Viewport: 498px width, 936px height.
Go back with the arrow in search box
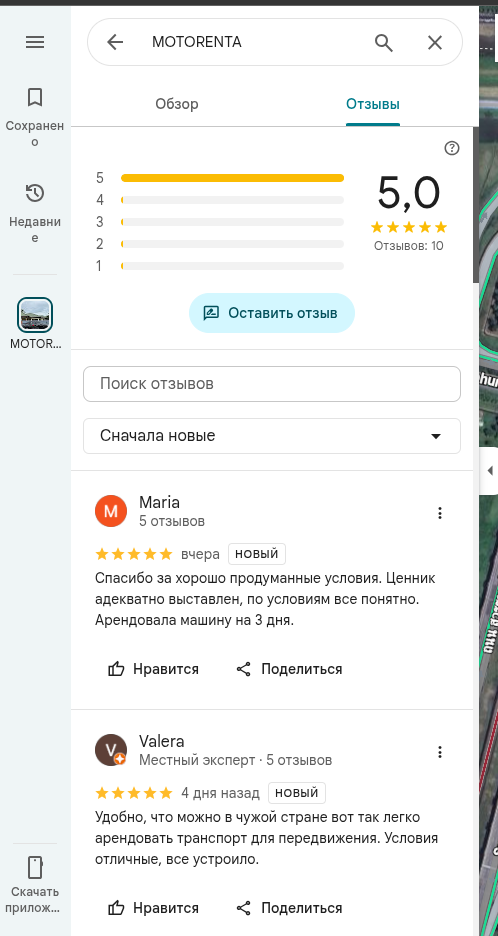[115, 42]
